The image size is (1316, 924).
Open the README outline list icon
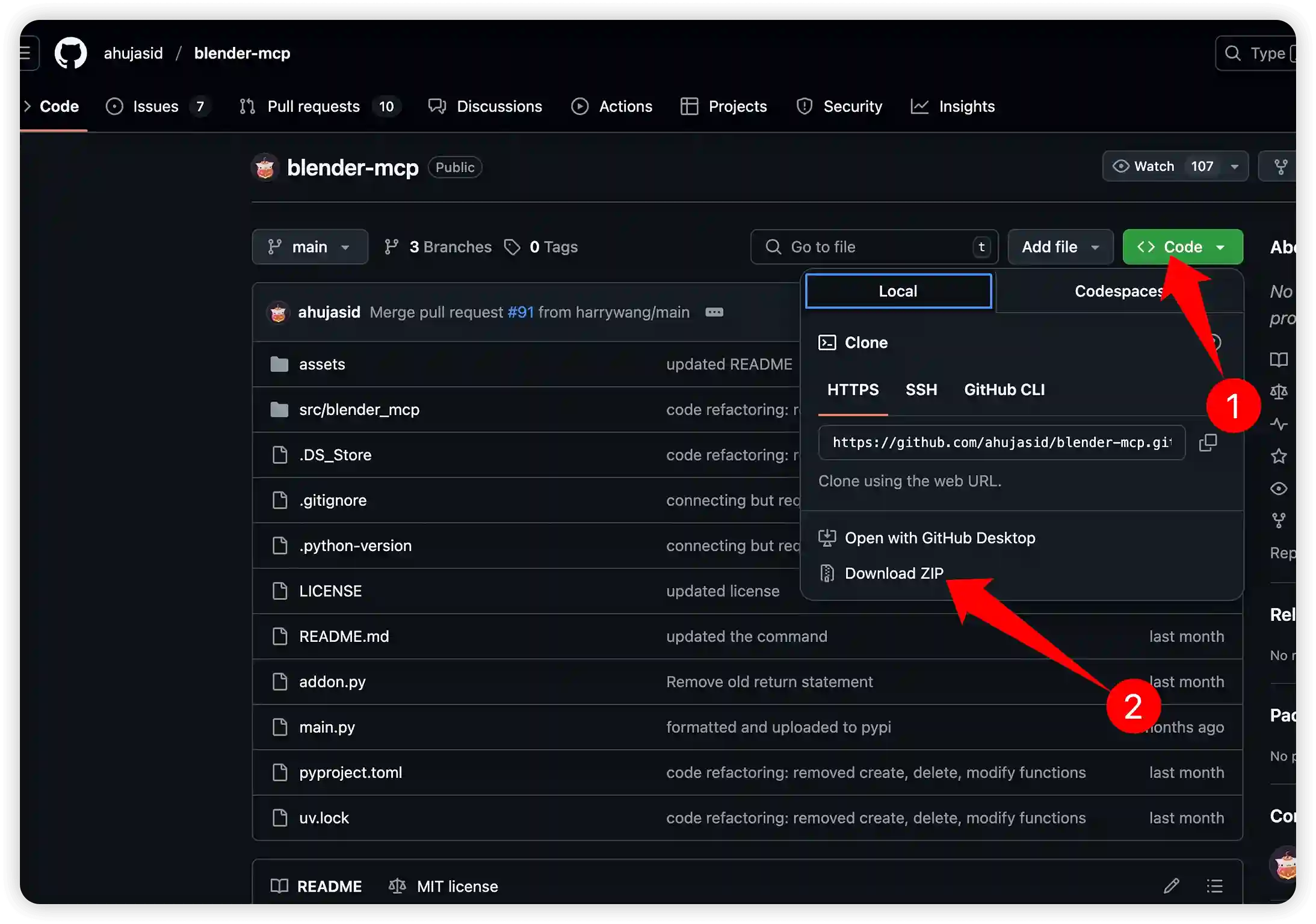tap(1214, 885)
